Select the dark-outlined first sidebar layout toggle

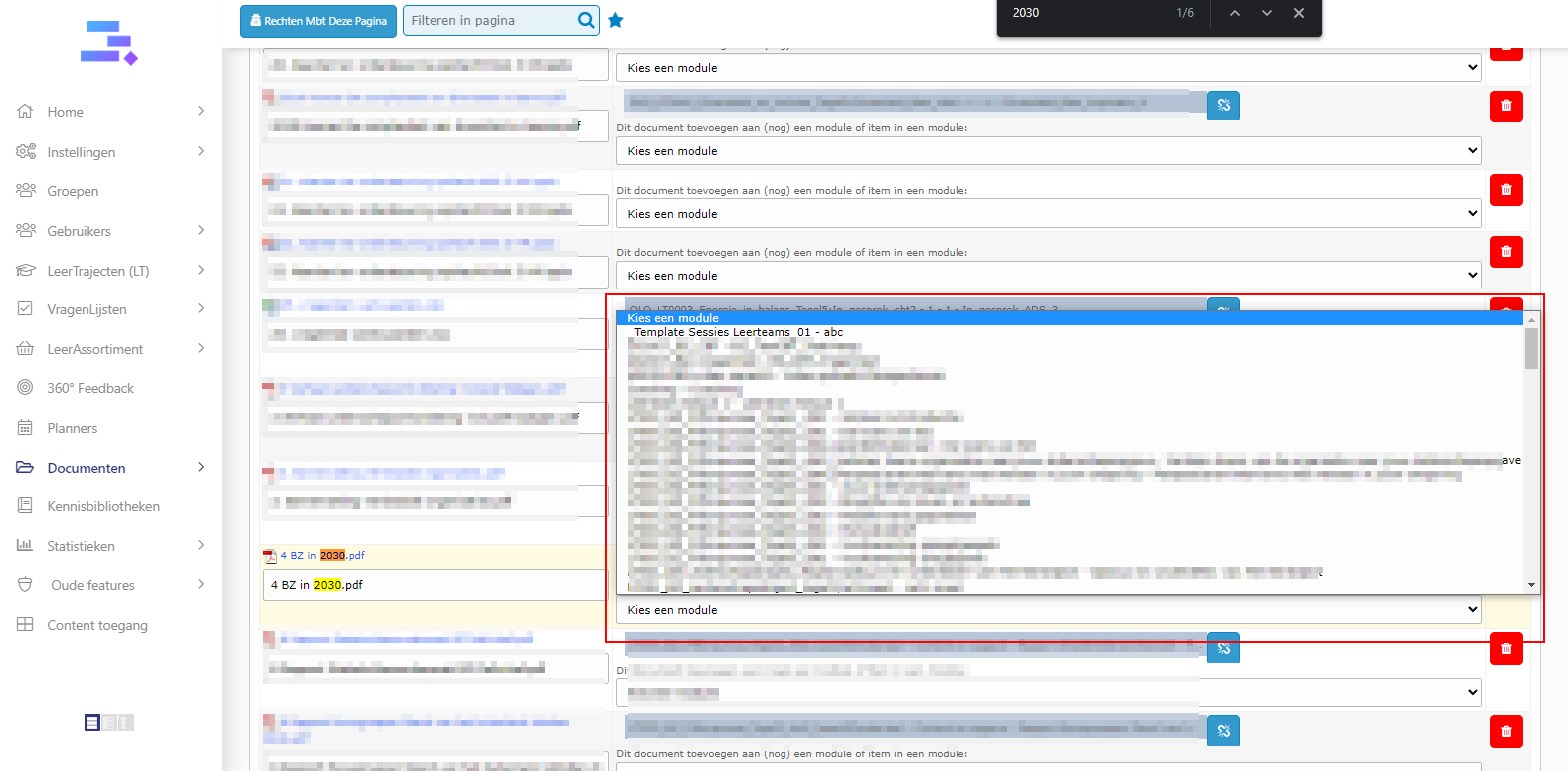92,723
